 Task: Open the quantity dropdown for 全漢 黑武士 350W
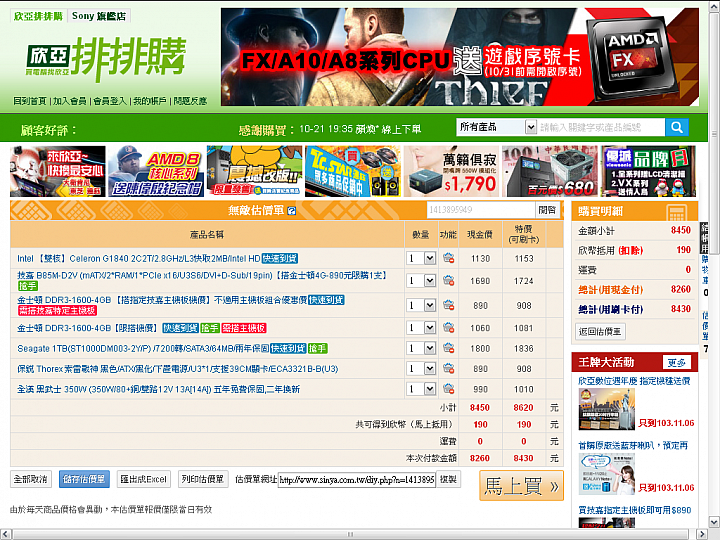tap(421, 389)
